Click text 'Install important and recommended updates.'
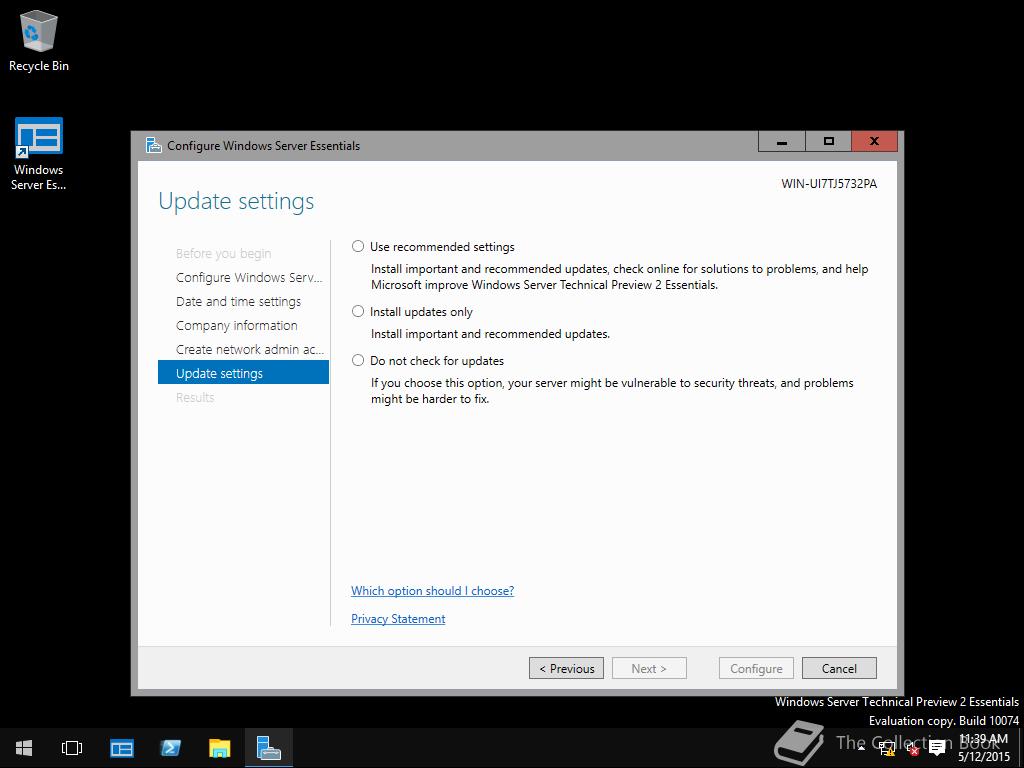Screen dimensions: 1024x768 click(x=490, y=334)
